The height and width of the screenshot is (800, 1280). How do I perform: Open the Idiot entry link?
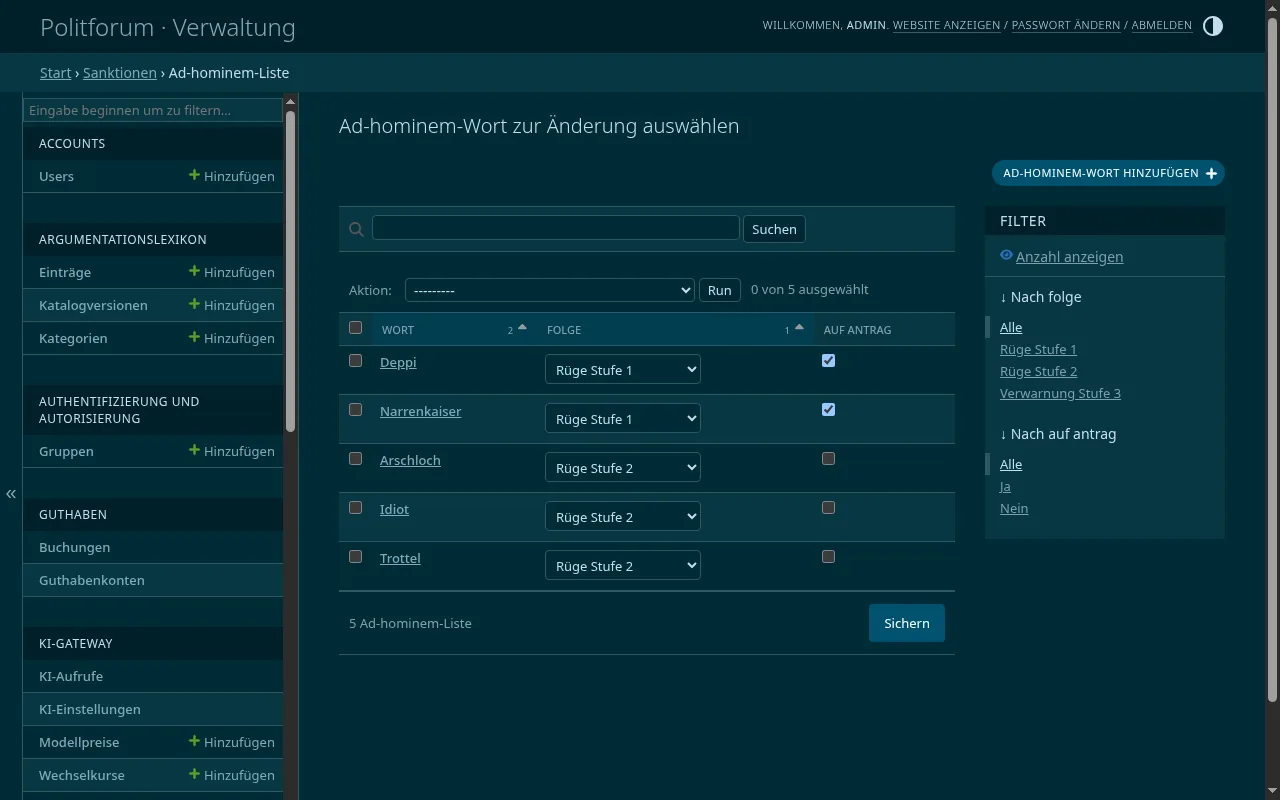[394, 509]
